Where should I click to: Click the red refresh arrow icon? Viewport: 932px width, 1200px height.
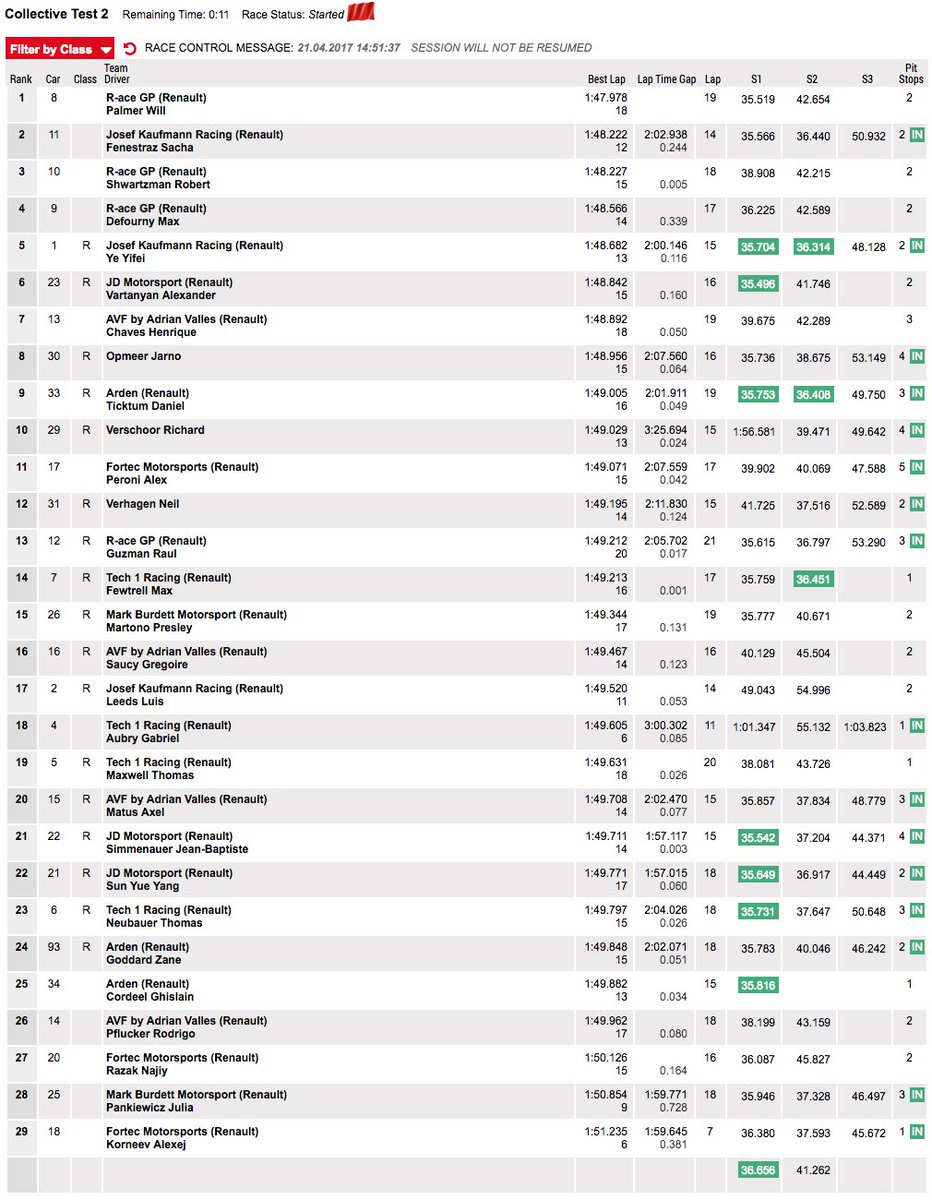coord(130,48)
